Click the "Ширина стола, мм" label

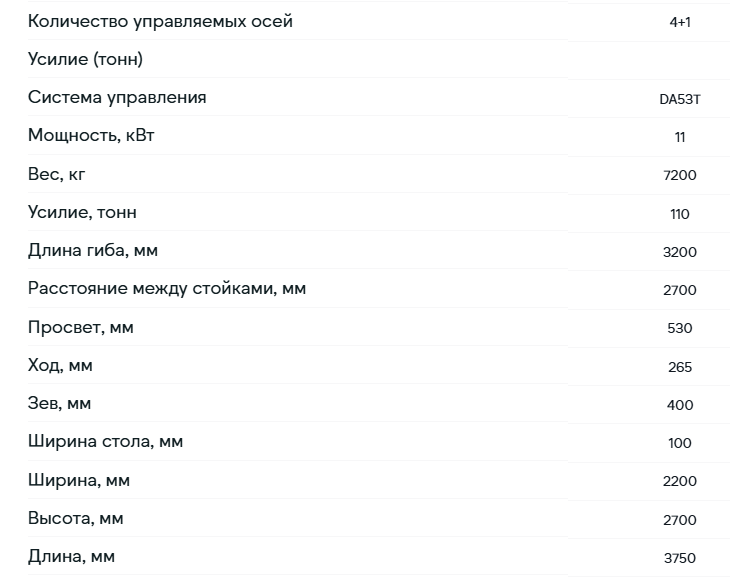pyautogui.click(x=105, y=441)
